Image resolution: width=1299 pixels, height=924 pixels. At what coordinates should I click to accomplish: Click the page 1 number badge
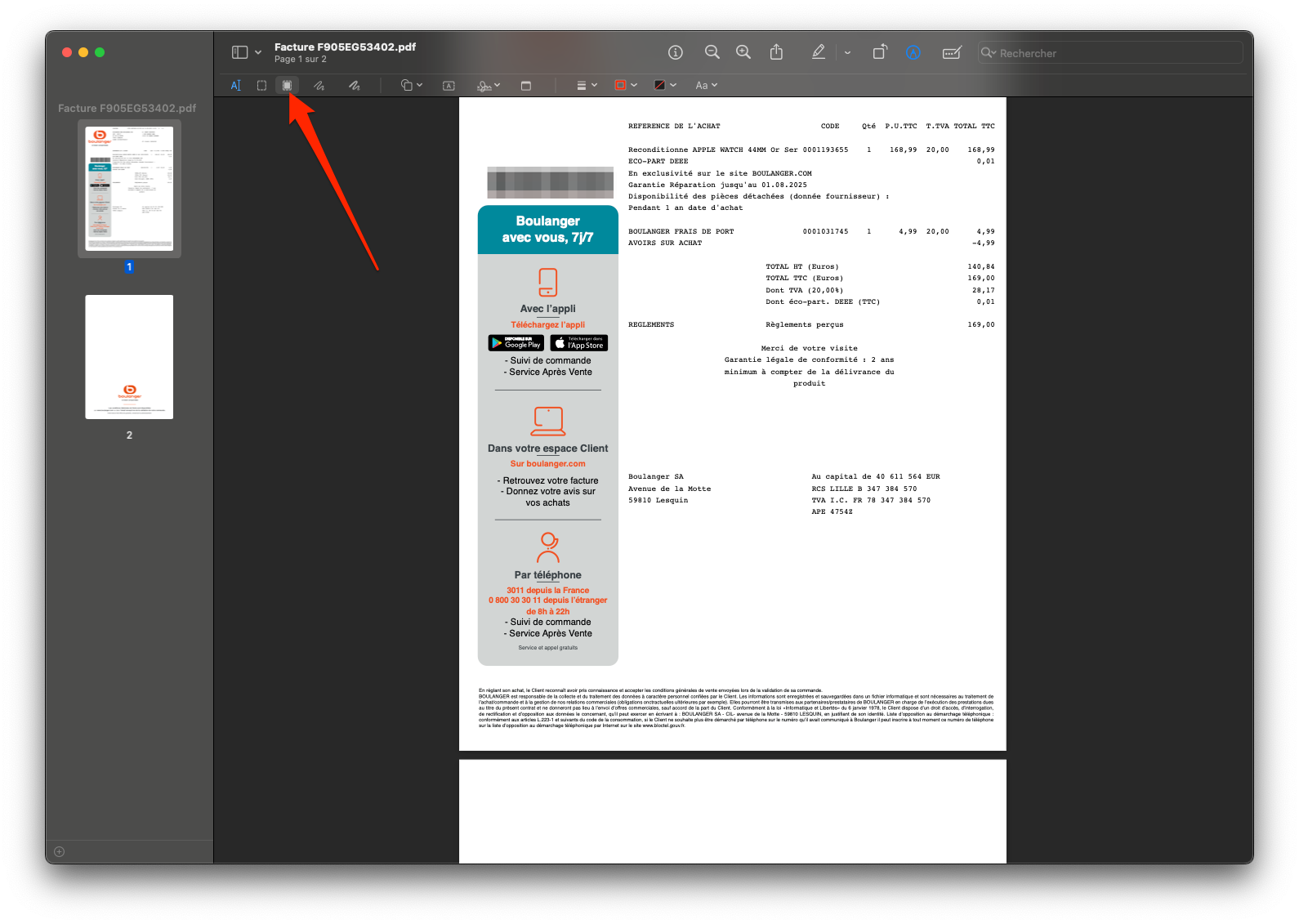(x=129, y=267)
